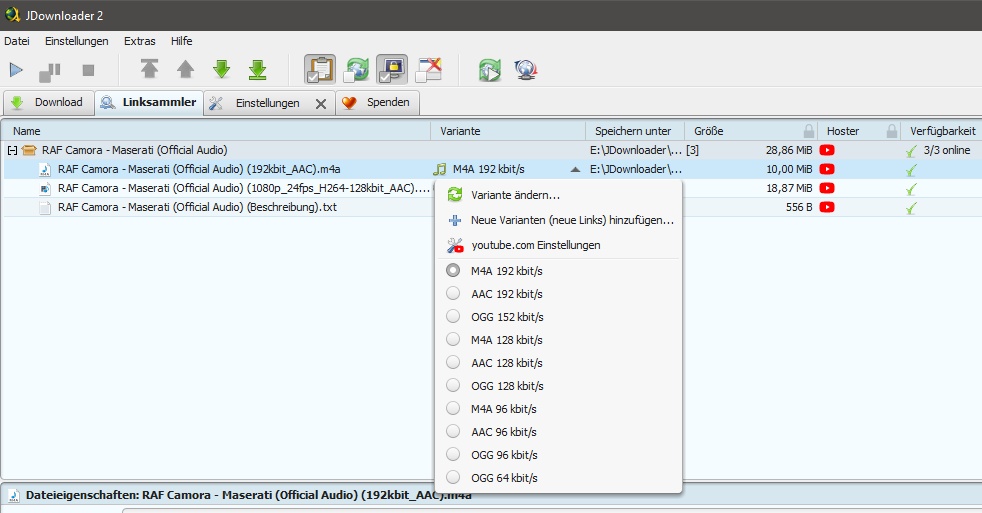The height and width of the screenshot is (513, 982).
Task: Click the package folder icon for RAF Camora
Action: [29, 150]
